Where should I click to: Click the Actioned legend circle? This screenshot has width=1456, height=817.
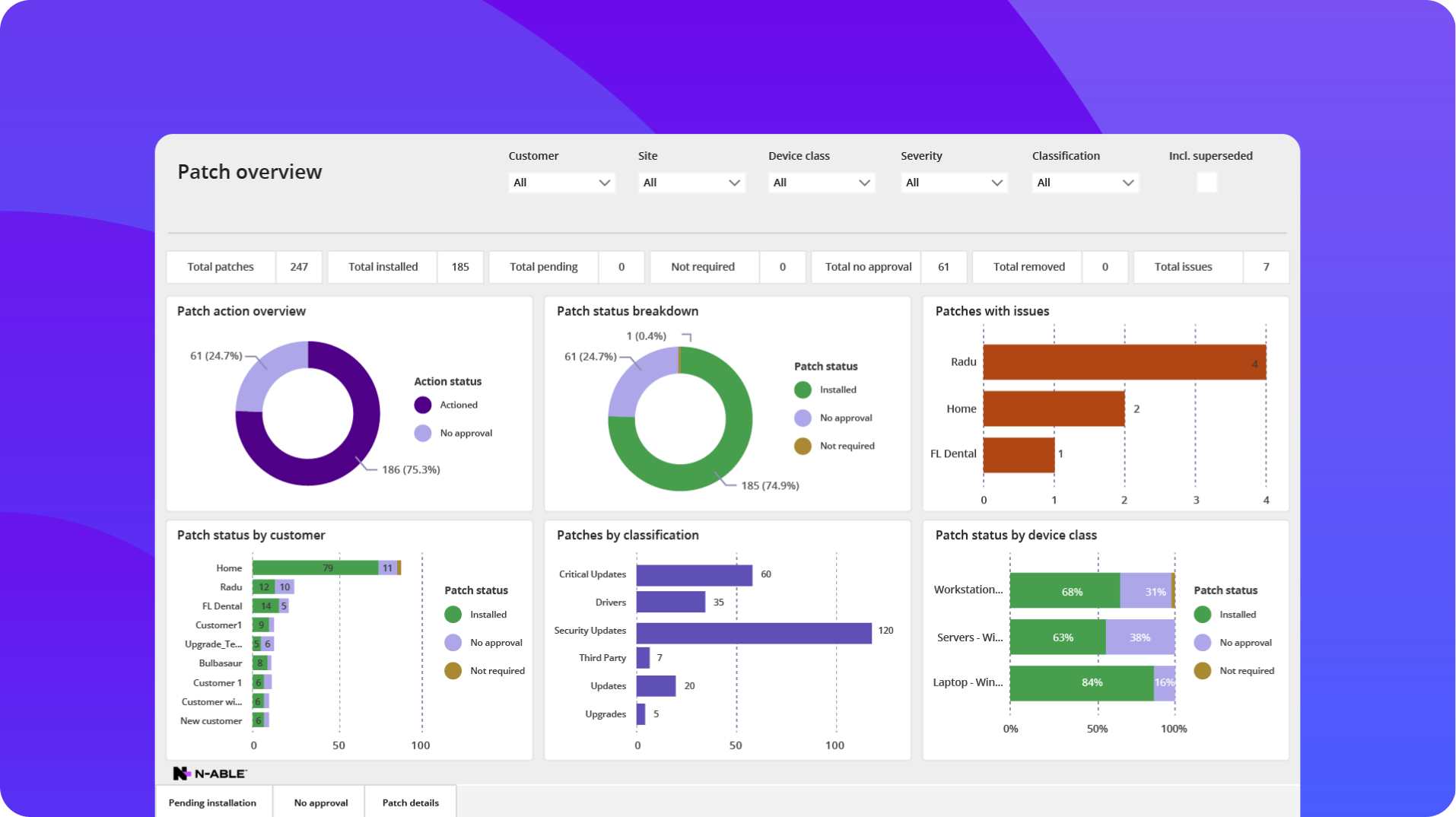point(423,405)
